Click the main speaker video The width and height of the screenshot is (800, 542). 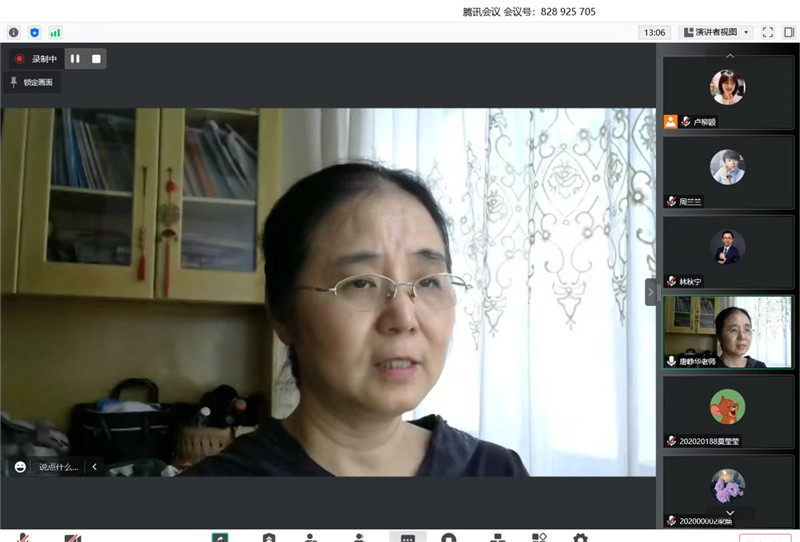[x=328, y=292]
